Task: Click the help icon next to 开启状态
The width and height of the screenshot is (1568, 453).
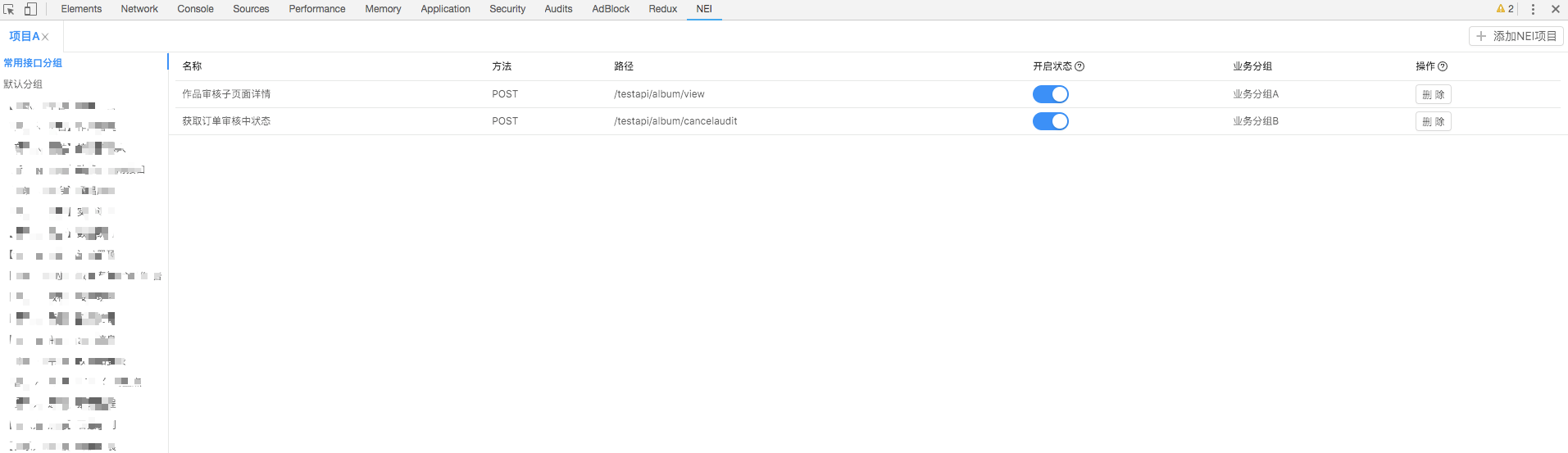Action: 1079,66
